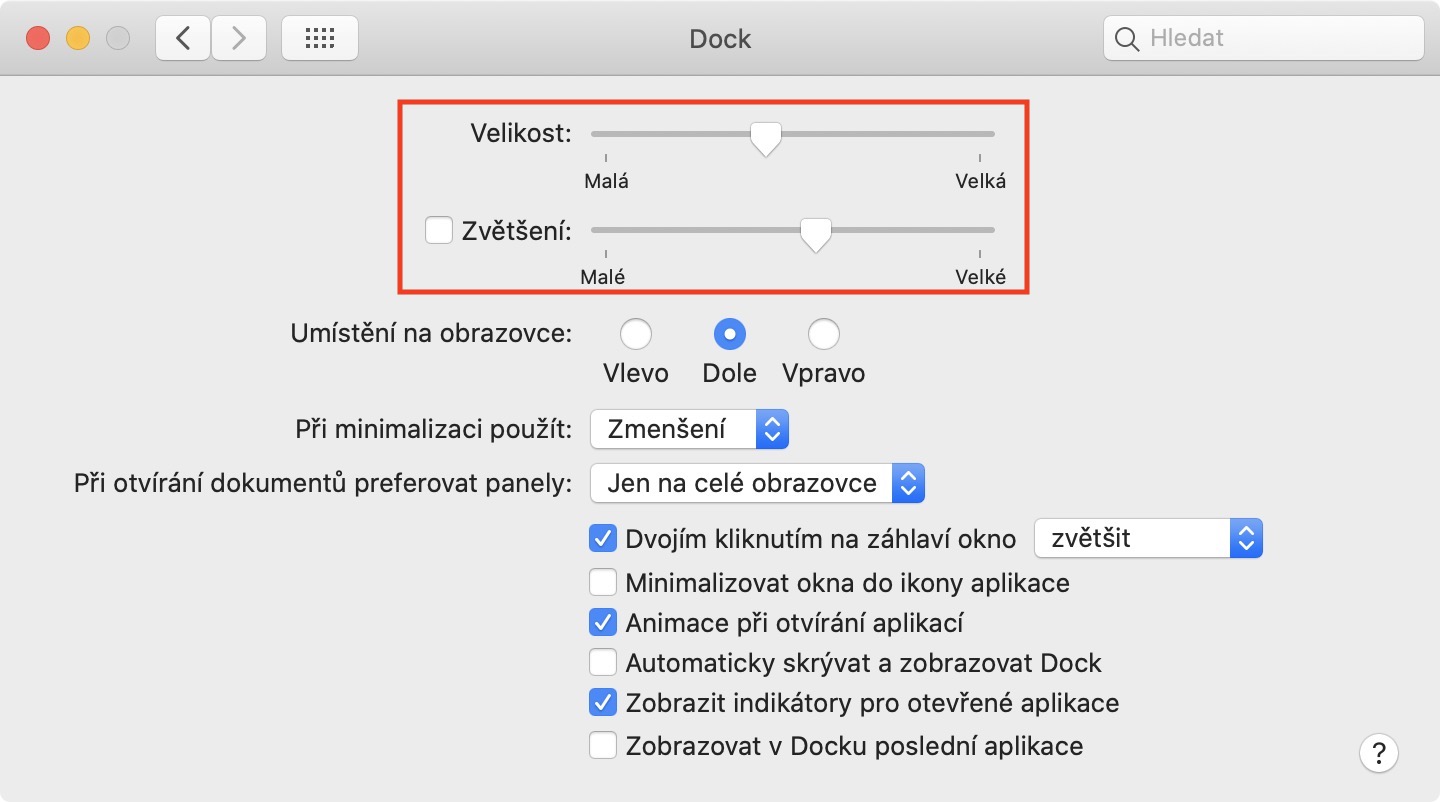Select Vpravo dock position
The image size is (1440, 802).
click(823, 334)
